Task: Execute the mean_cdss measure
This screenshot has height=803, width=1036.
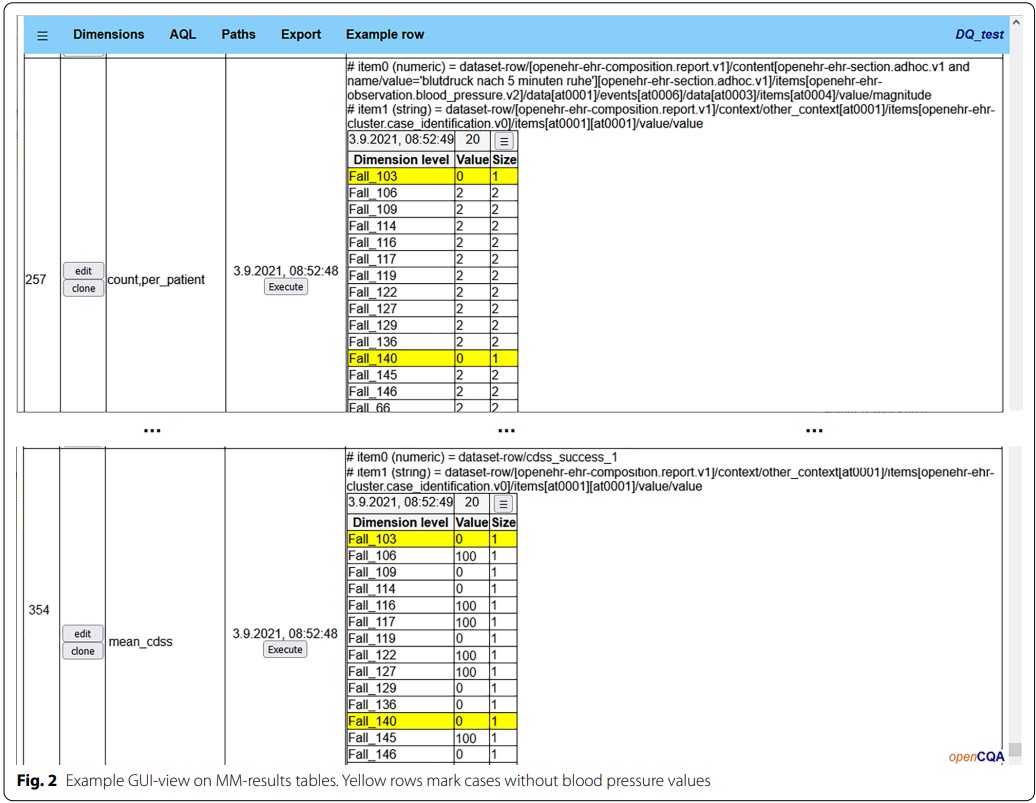Action: click(285, 650)
